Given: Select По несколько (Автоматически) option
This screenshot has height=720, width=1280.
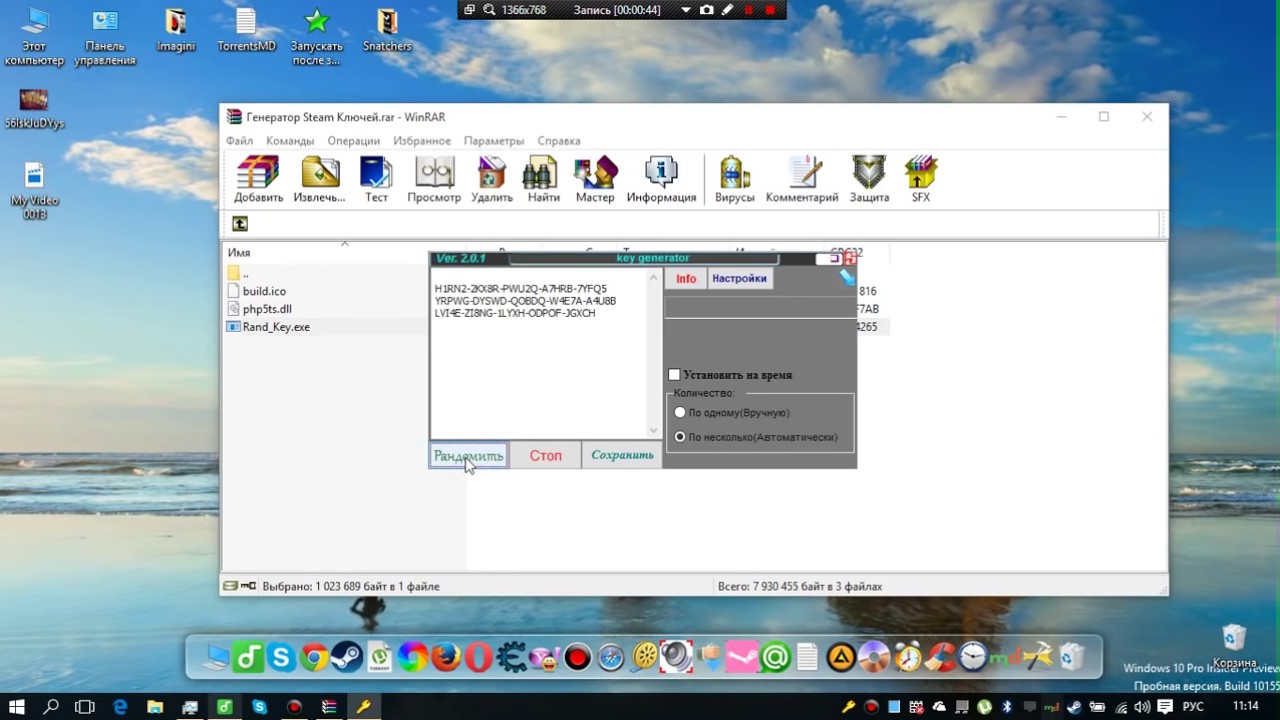Looking at the screenshot, I should coord(680,437).
